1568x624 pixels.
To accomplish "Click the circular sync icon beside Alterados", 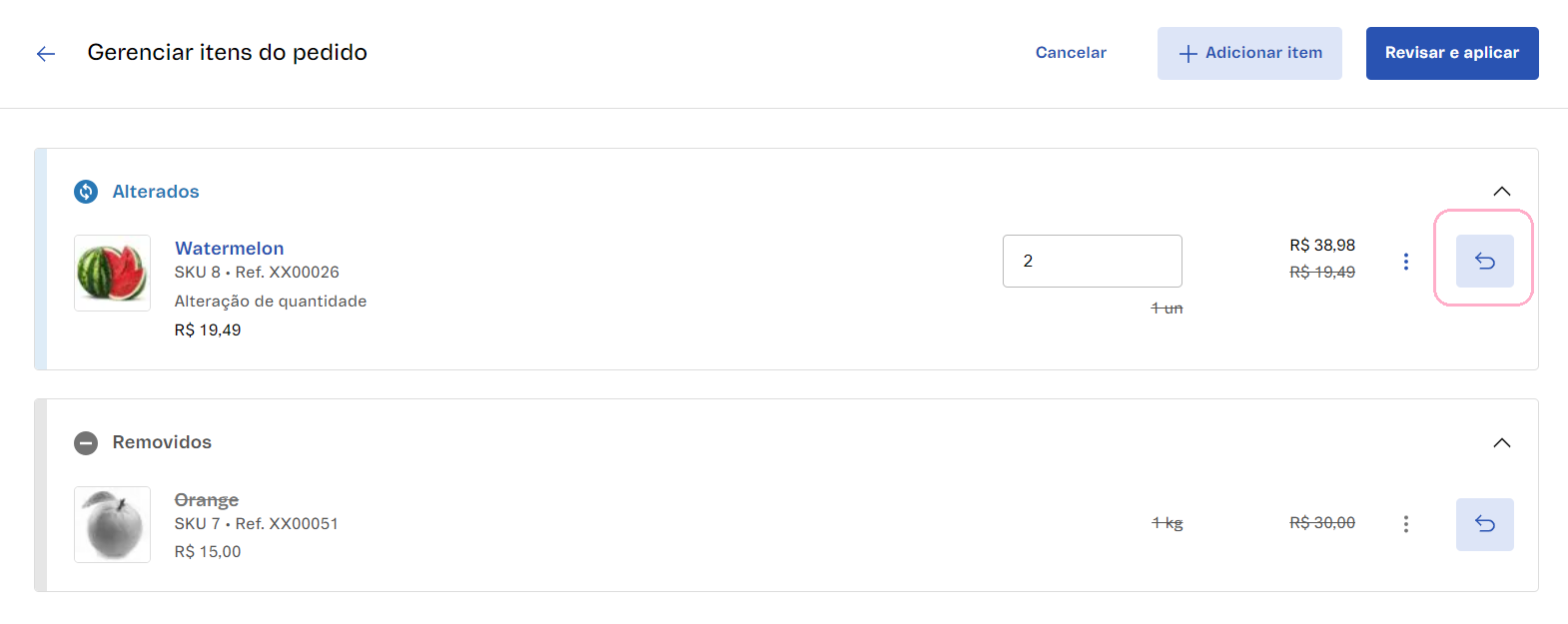I will point(86,191).
